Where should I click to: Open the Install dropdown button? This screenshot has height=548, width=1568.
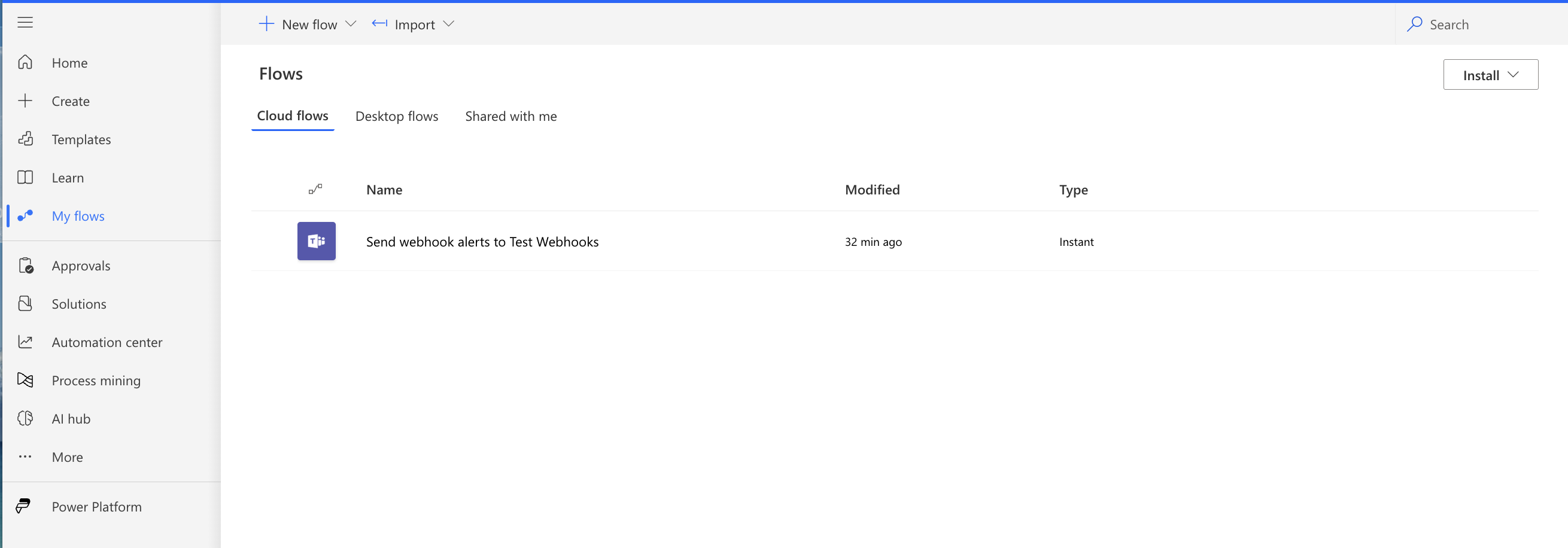click(x=1491, y=75)
